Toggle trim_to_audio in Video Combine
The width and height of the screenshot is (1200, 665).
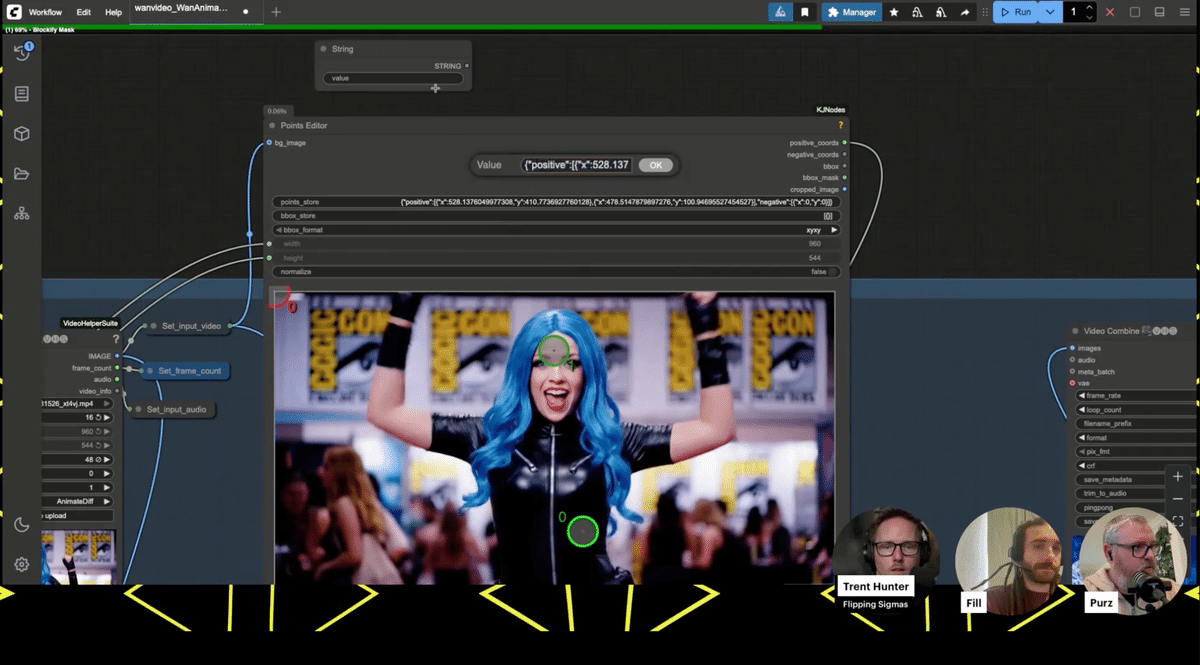(x=1136, y=494)
